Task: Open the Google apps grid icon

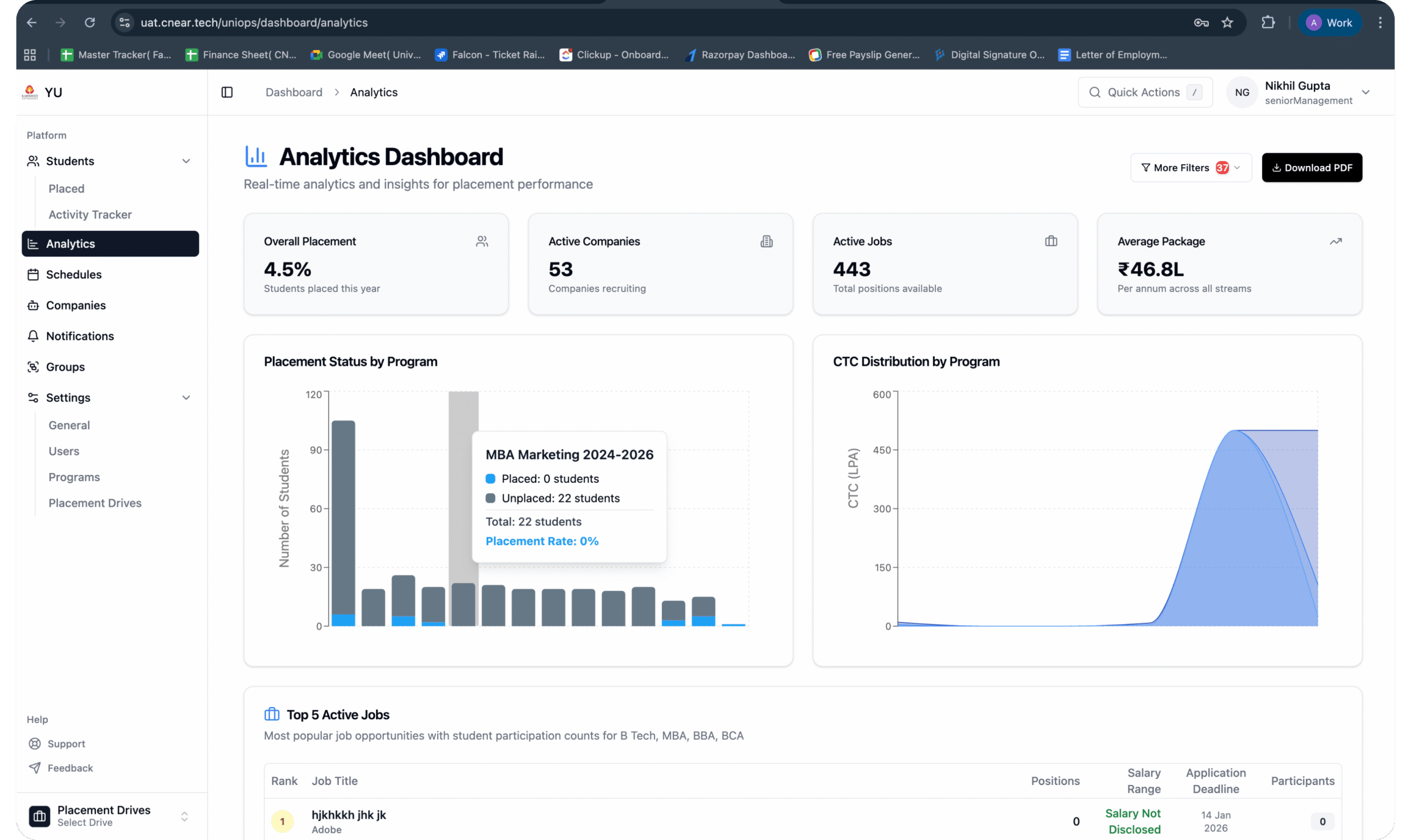Action: point(30,55)
